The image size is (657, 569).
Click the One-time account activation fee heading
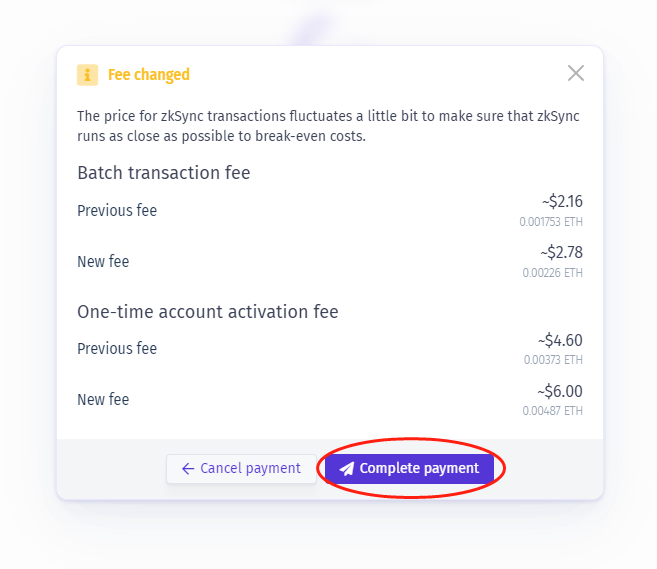pos(208,312)
